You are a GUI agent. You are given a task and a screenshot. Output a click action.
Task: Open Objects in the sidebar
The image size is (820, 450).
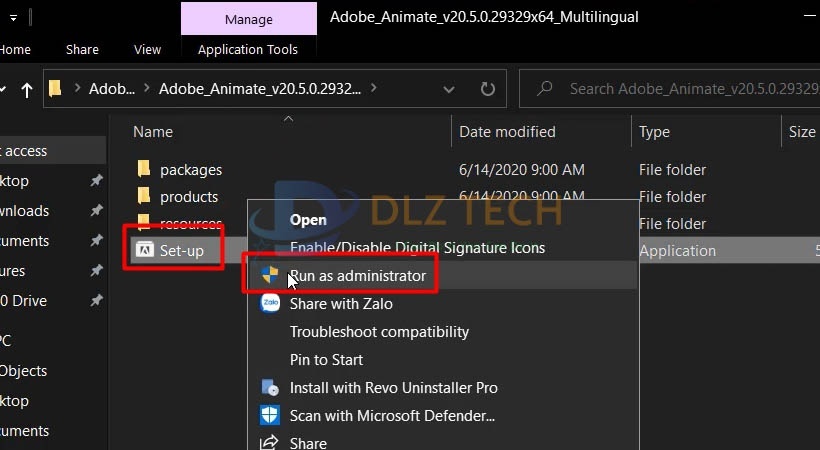click(23, 371)
